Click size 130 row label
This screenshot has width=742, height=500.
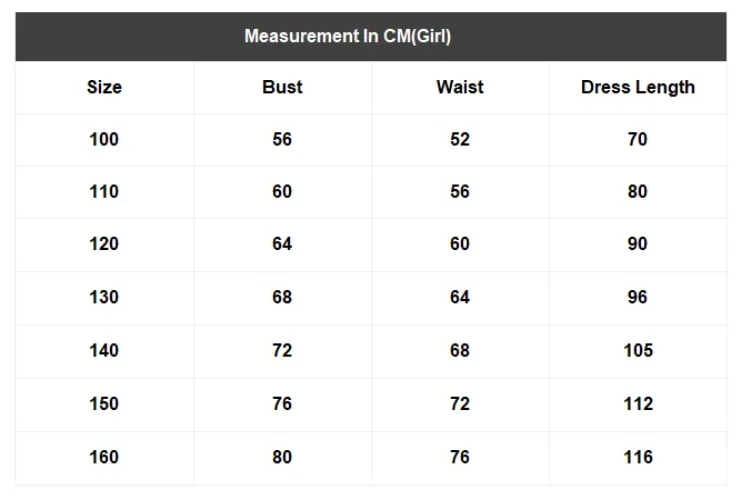[x=104, y=297]
